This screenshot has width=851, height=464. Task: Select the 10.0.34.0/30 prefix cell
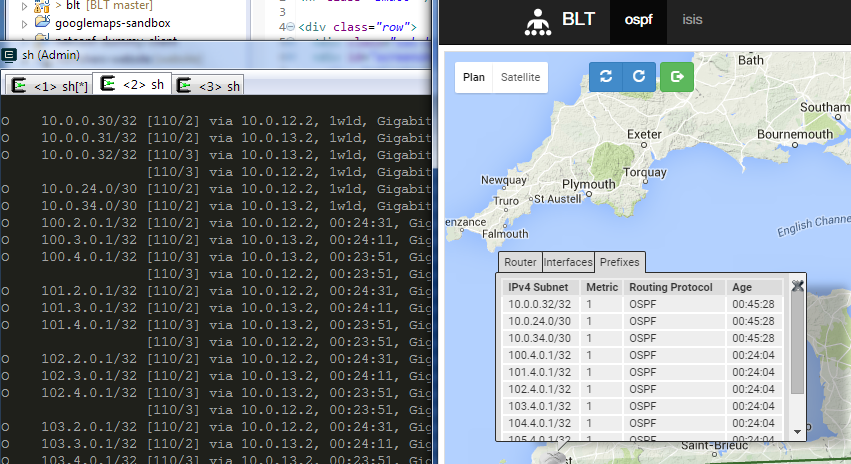539,338
